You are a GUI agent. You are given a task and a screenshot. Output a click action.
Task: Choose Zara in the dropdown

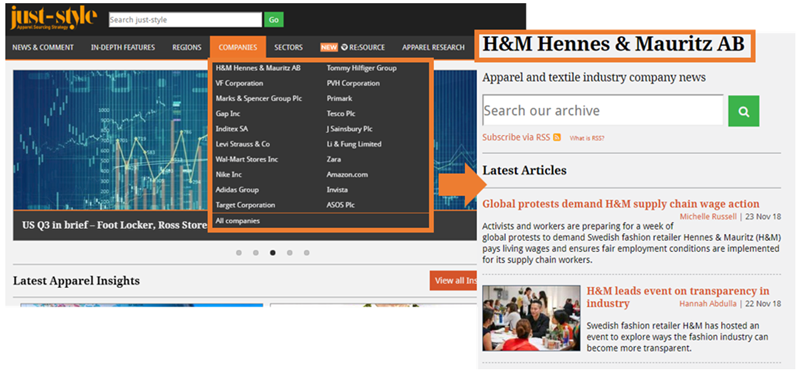334,159
